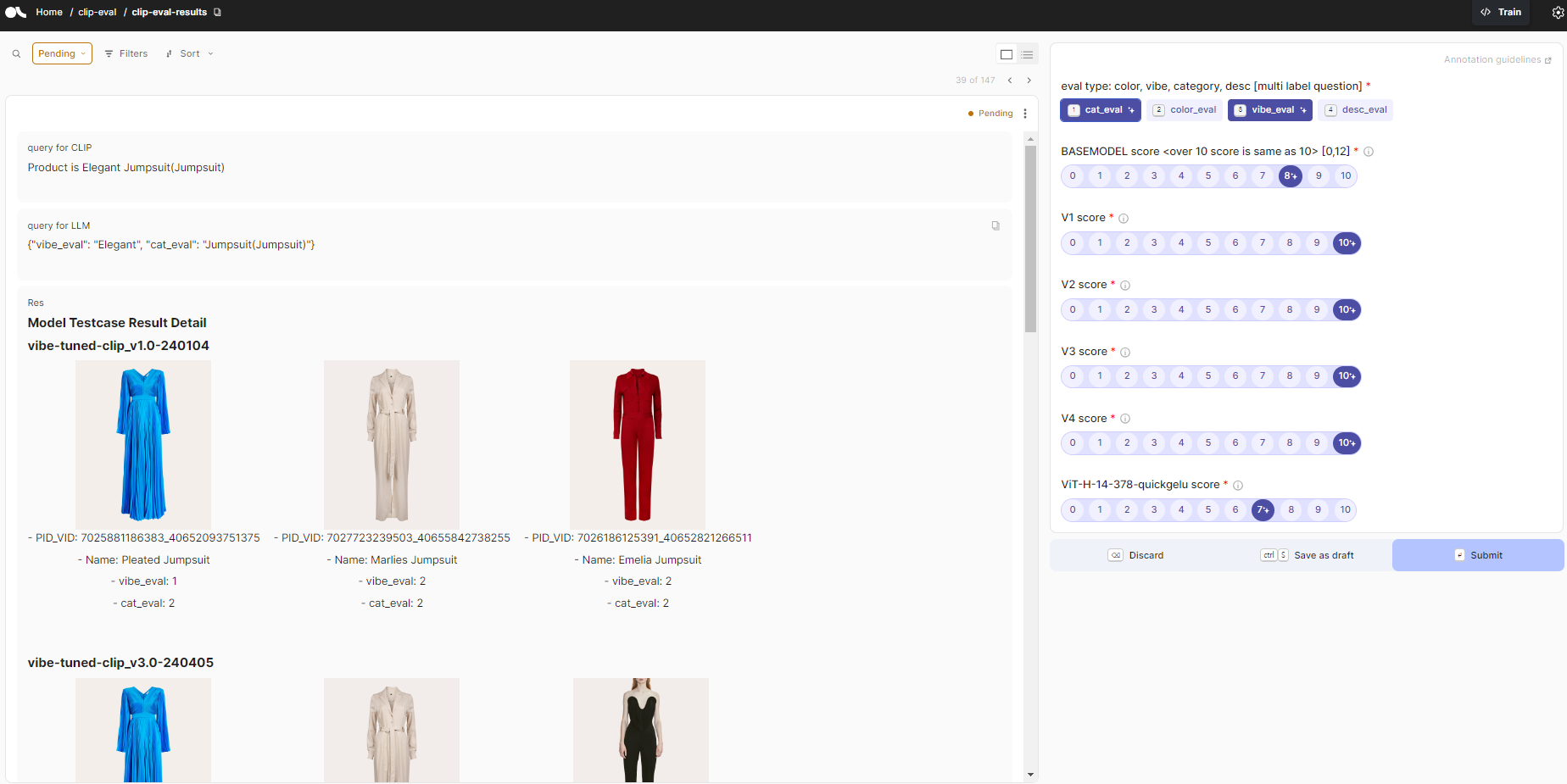
Task: Set ViT-H-14-378-quickgelu score to 3
Action: tap(1154, 510)
